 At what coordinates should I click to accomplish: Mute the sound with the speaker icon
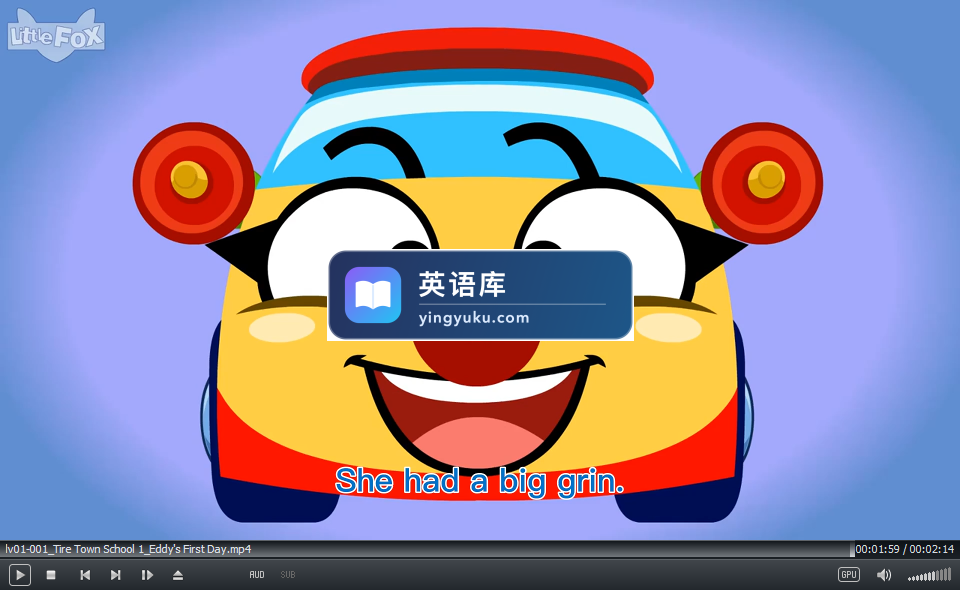(x=883, y=575)
